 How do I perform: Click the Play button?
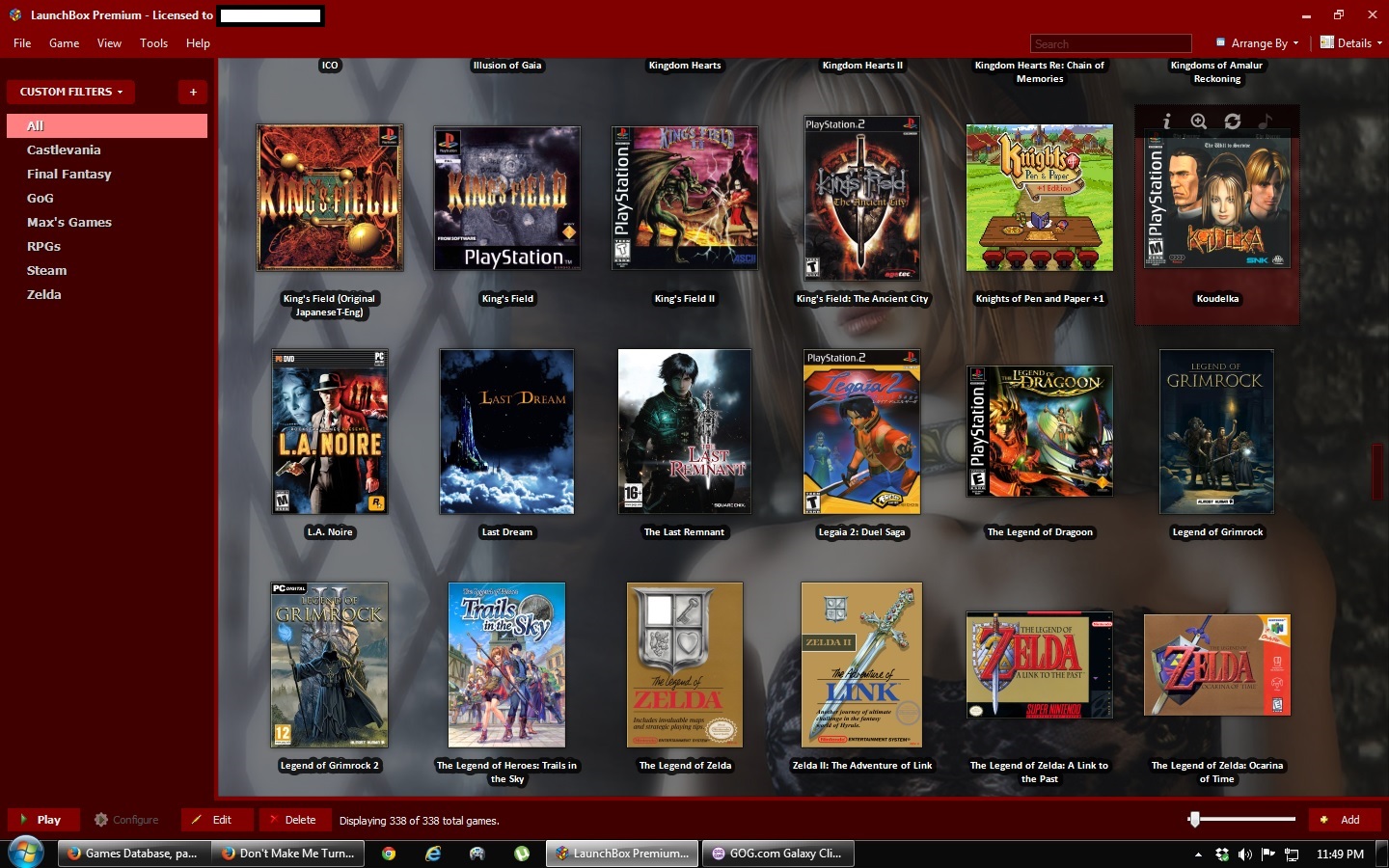(43, 820)
